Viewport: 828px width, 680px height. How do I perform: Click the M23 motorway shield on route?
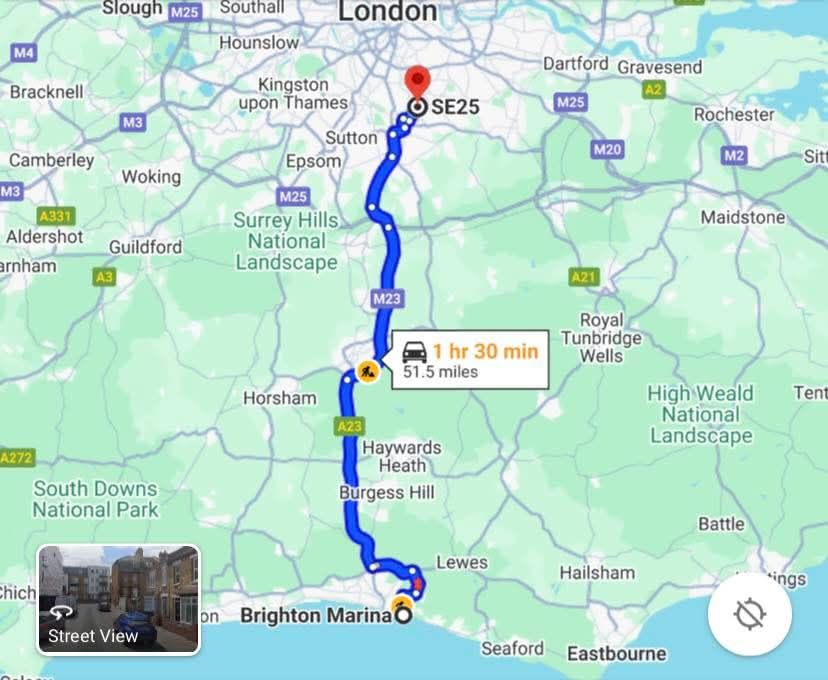(x=387, y=299)
